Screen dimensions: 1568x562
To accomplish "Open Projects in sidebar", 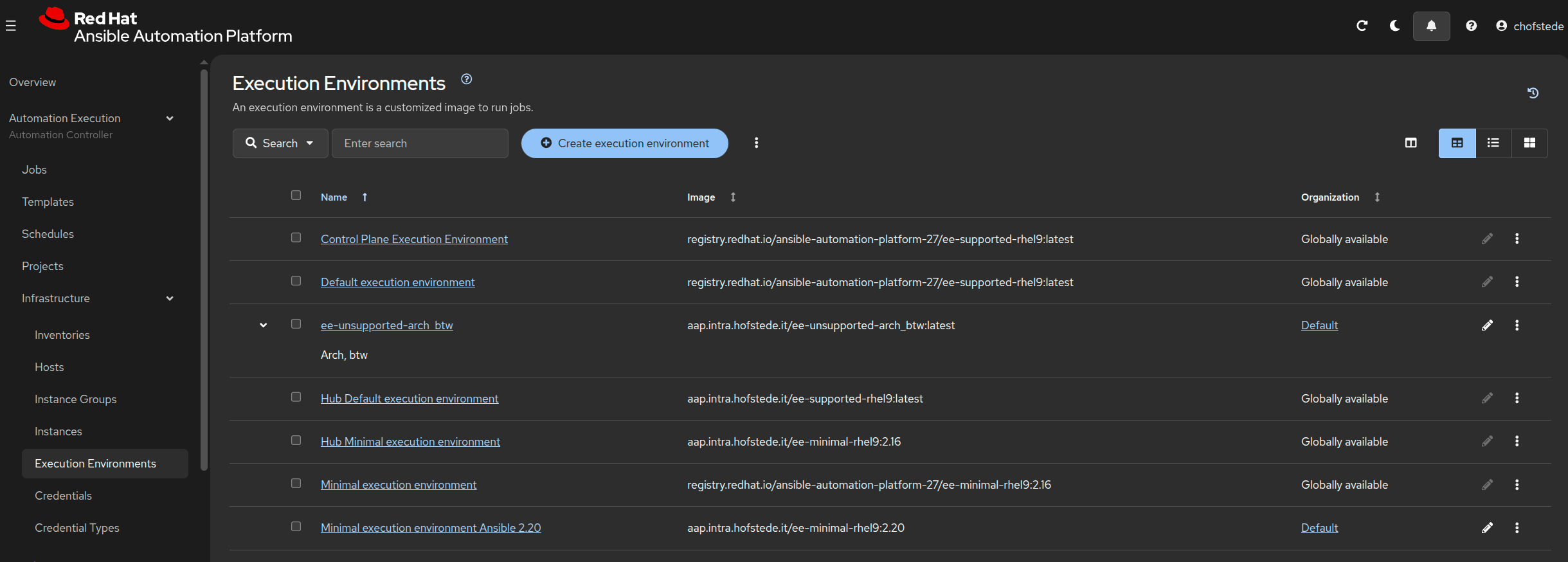I will click(x=42, y=266).
